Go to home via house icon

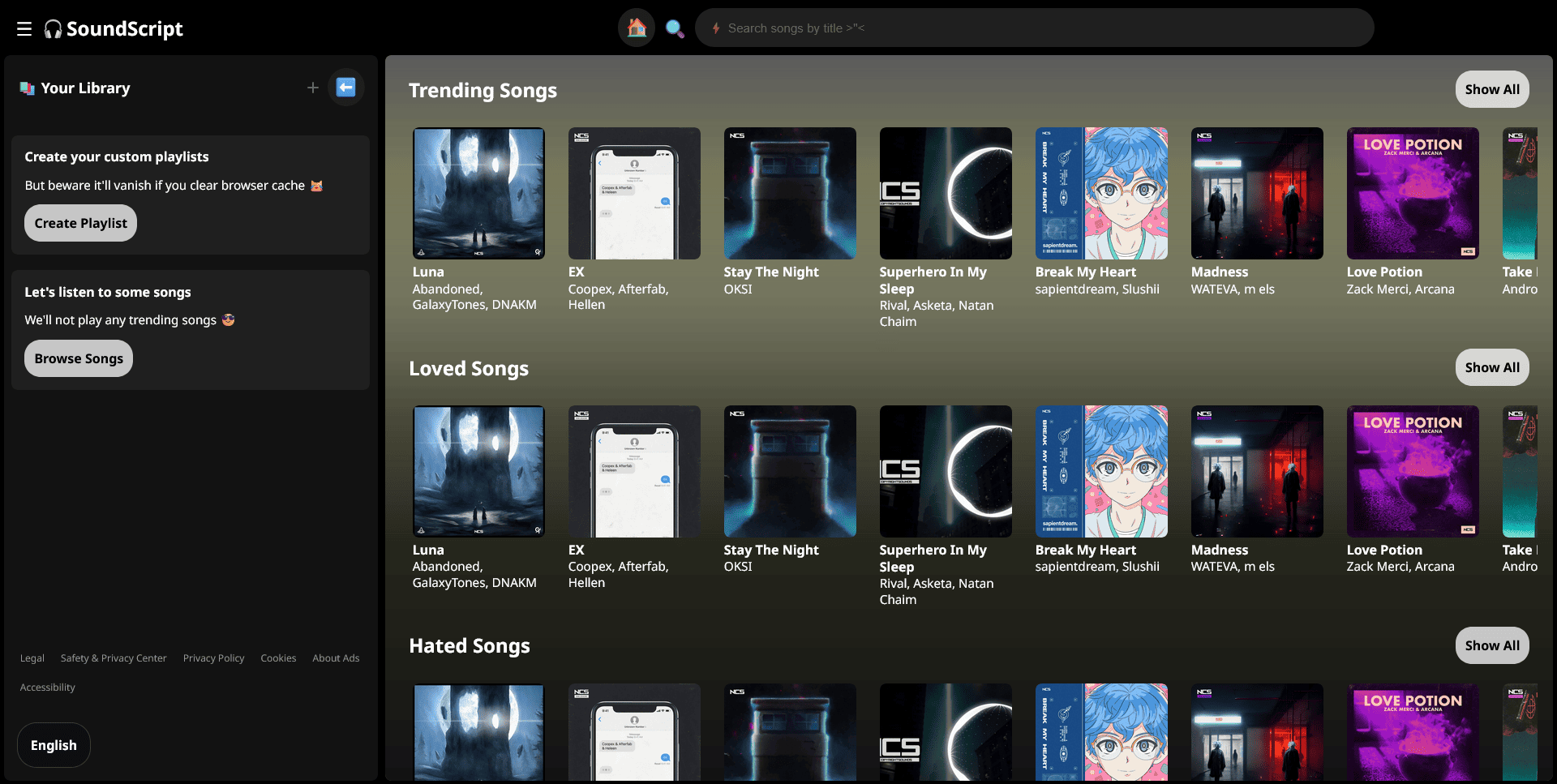coord(637,28)
